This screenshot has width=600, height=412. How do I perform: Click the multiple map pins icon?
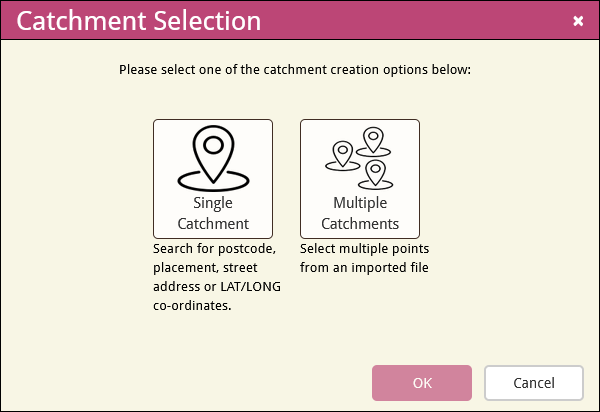click(359, 158)
